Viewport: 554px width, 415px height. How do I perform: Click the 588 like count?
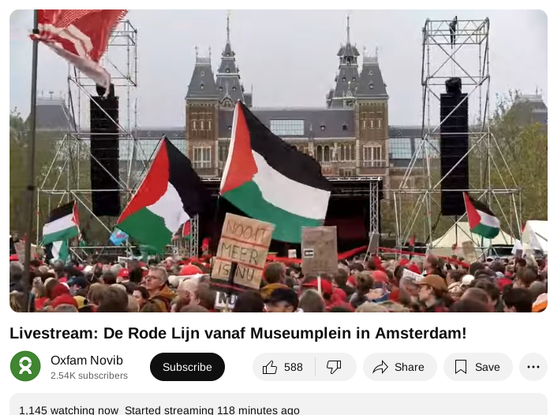[x=293, y=367]
